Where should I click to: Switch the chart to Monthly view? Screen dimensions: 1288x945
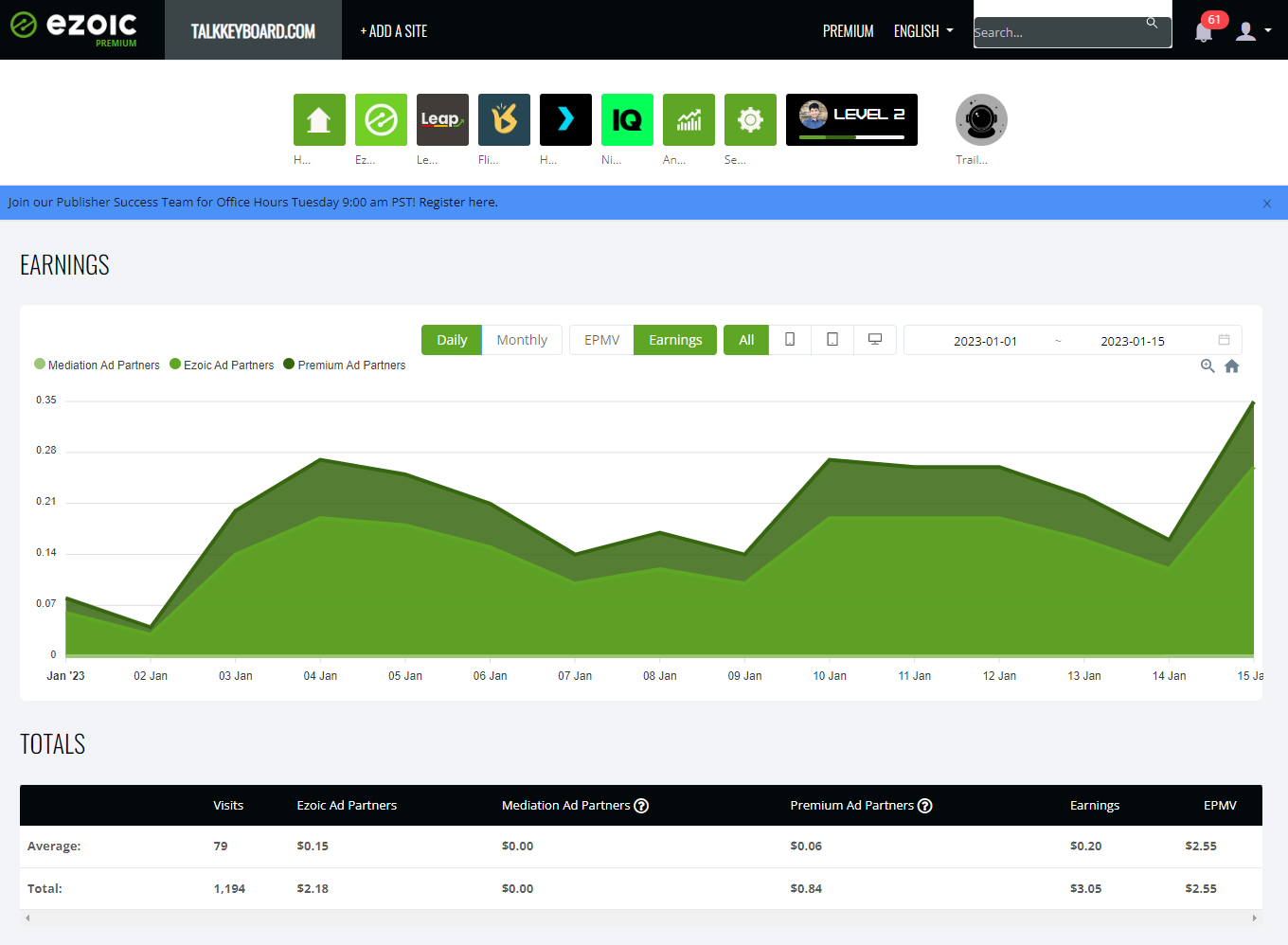point(522,340)
